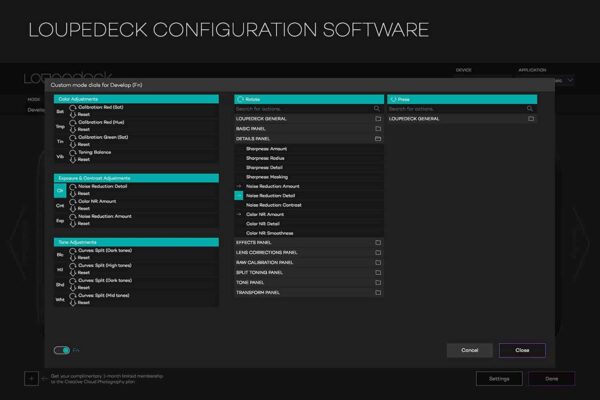Image resolution: width=600 pixels, height=400 pixels.
Task: Select Color NR Smoothness action
Action: pyautogui.click(x=272, y=233)
